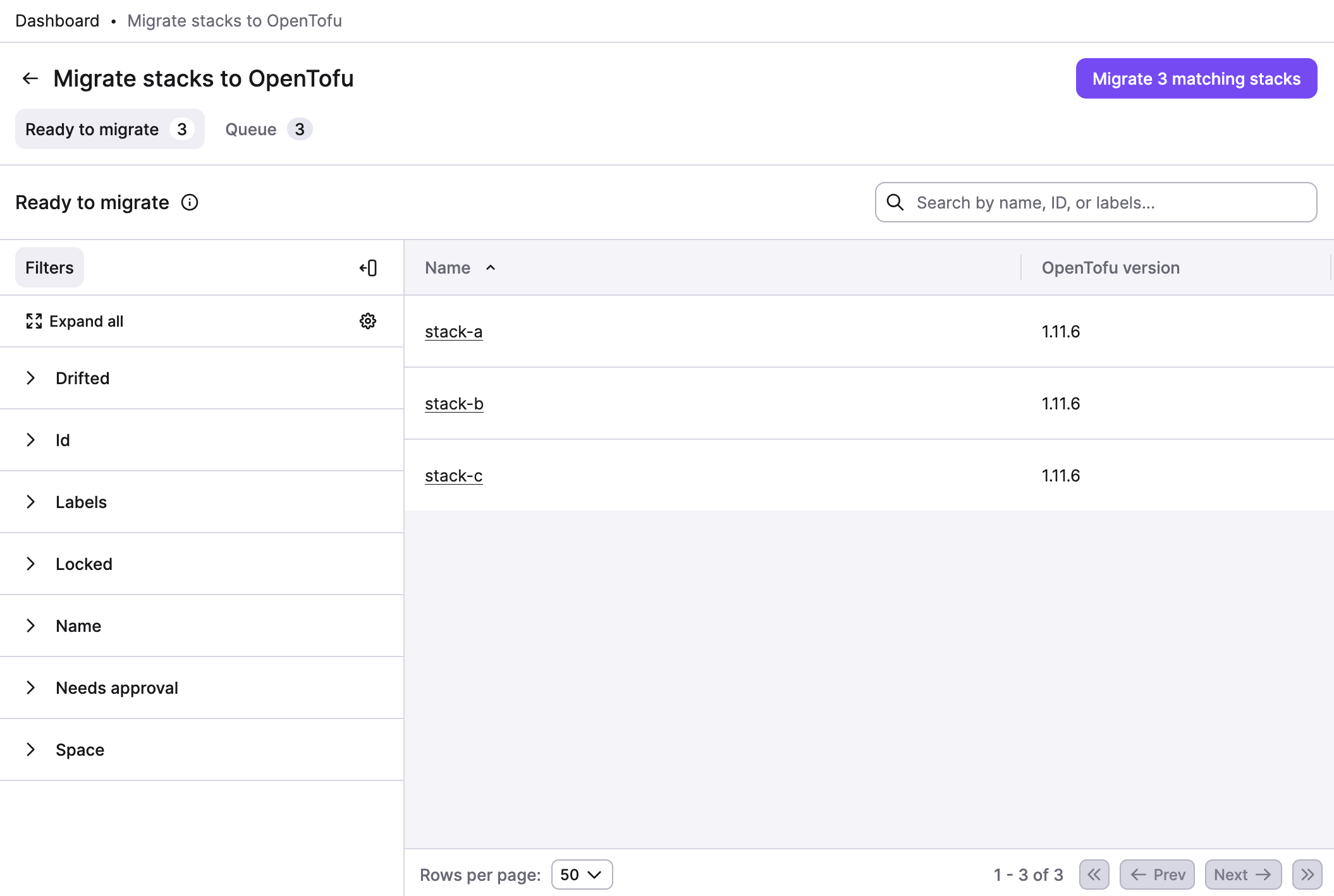Click version 1.11.6 in stack-b row

1061,404
